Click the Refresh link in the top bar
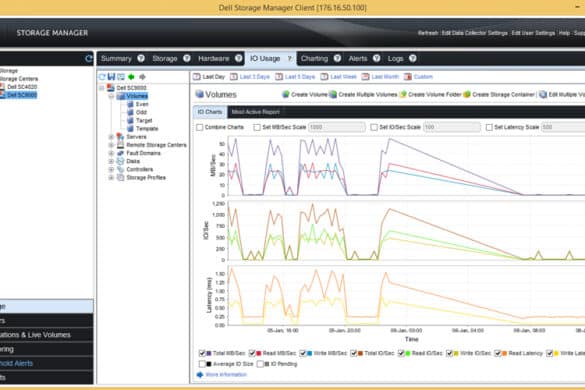 [x=428, y=33]
